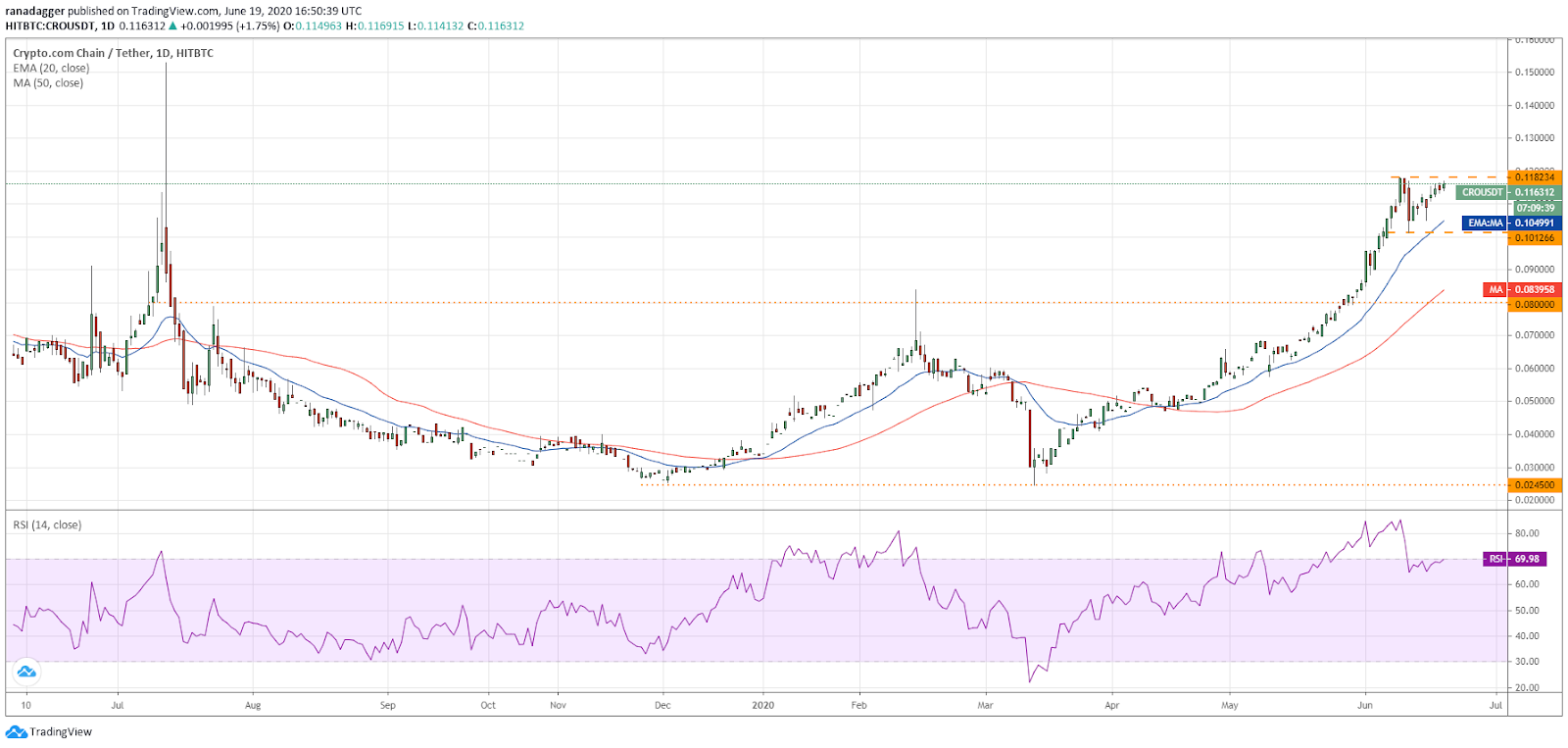Click the 0.030000 price axis tick
1568x748 pixels.
(x=1535, y=468)
